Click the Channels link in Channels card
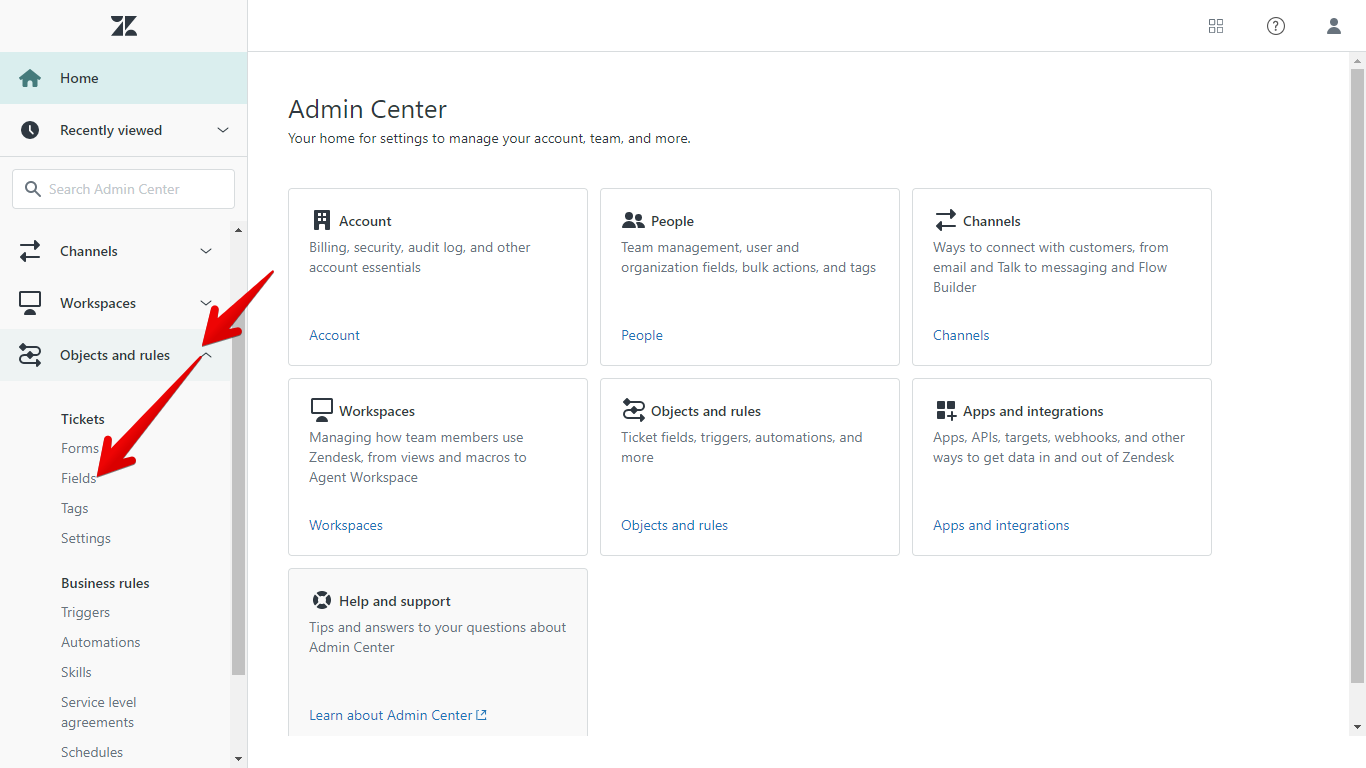Image resolution: width=1366 pixels, height=768 pixels. 961,335
